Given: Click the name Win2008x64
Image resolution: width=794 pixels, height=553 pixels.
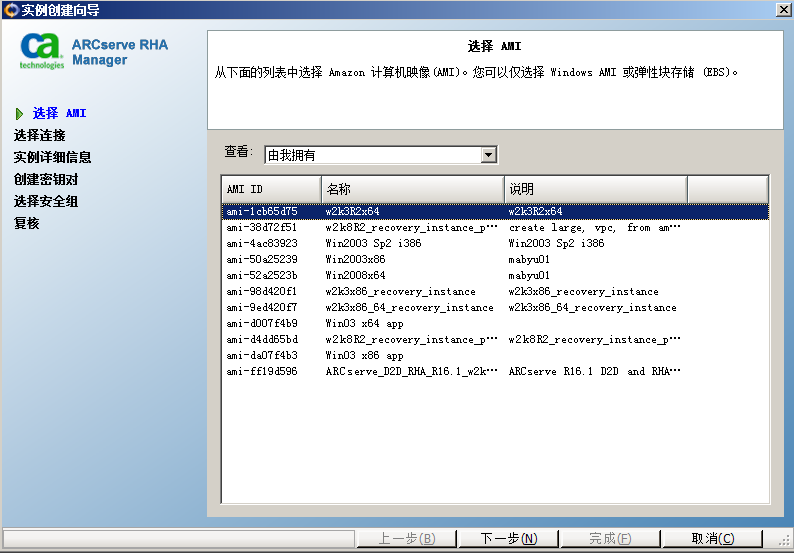Looking at the screenshot, I should point(355,275).
